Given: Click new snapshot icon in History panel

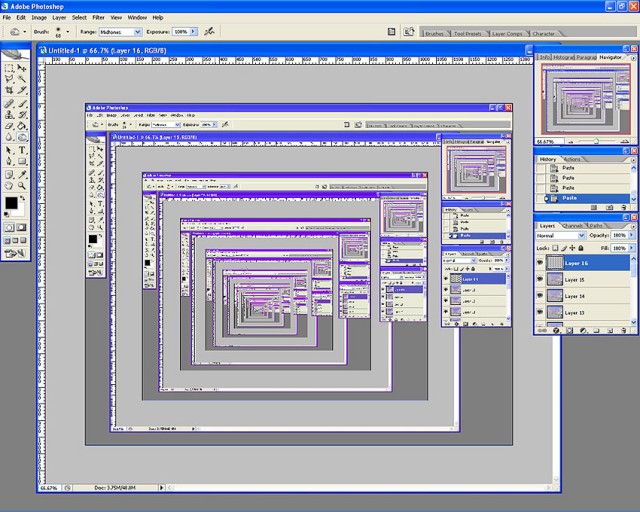Looking at the screenshot, I should tap(609, 207).
